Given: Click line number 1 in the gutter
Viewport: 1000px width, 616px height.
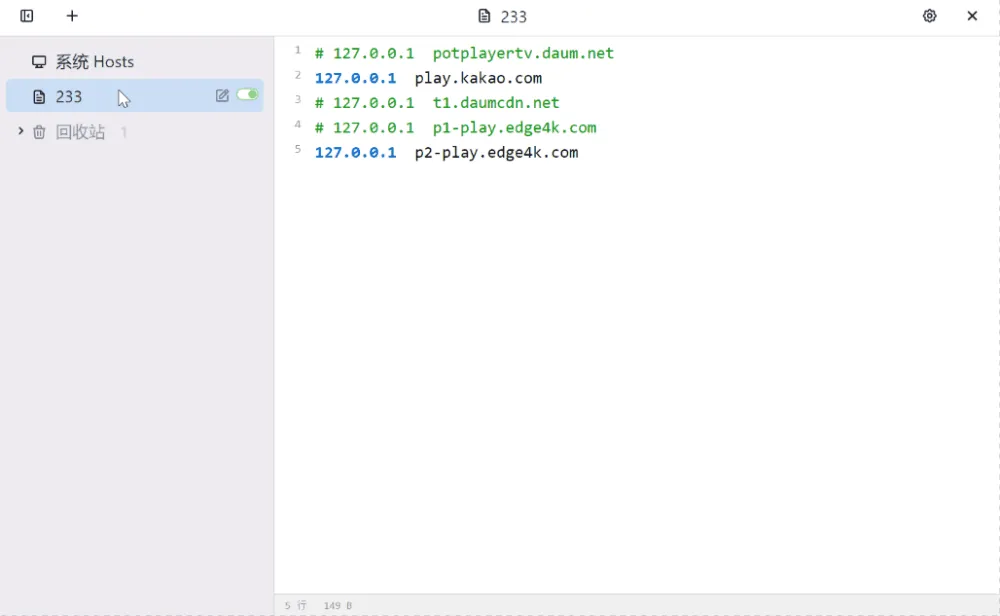Looking at the screenshot, I should [x=298, y=50].
